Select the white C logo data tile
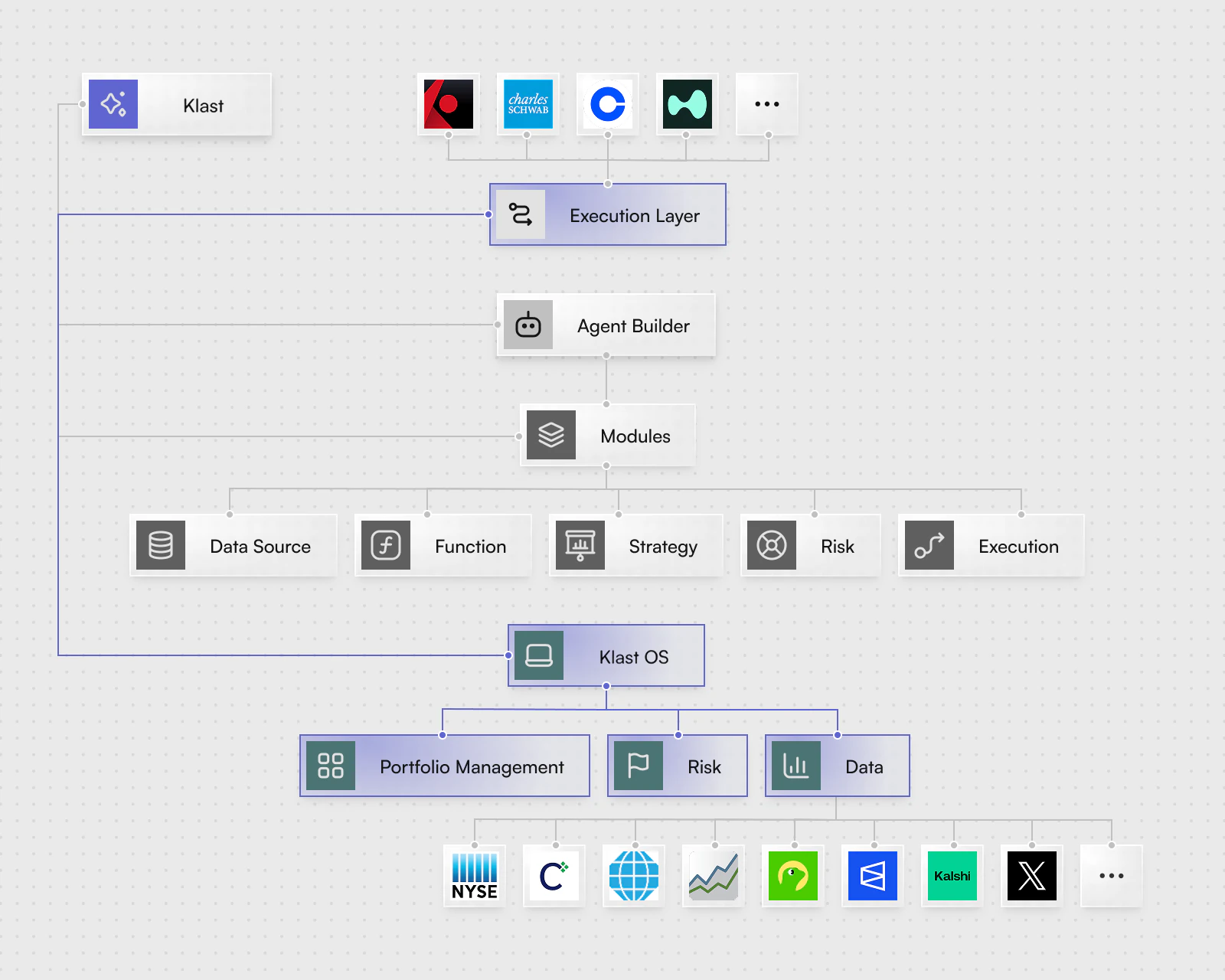Viewport: 1225px width, 980px height. point(554,876)
